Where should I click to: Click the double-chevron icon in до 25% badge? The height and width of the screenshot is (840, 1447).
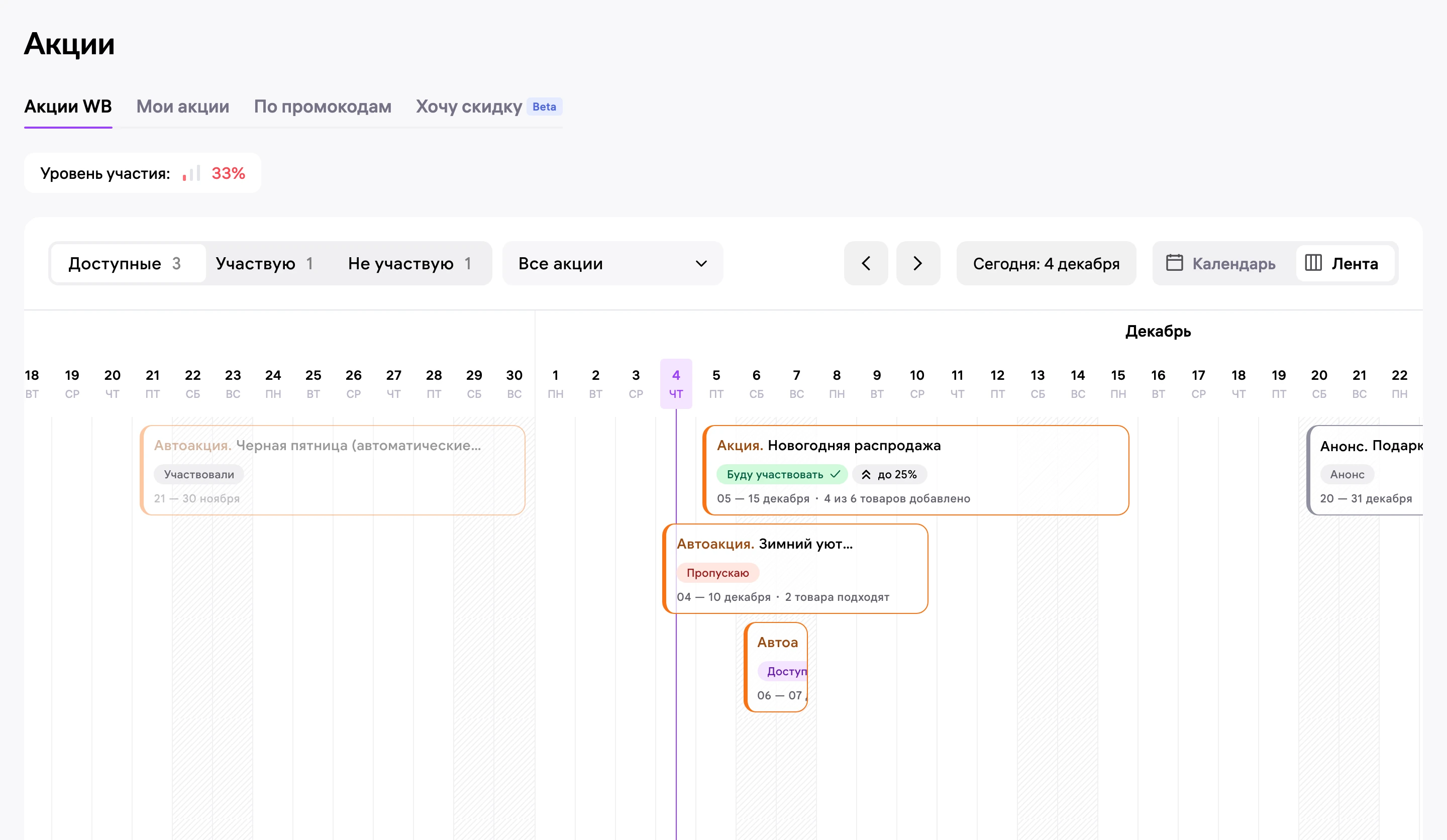point(866,474)
